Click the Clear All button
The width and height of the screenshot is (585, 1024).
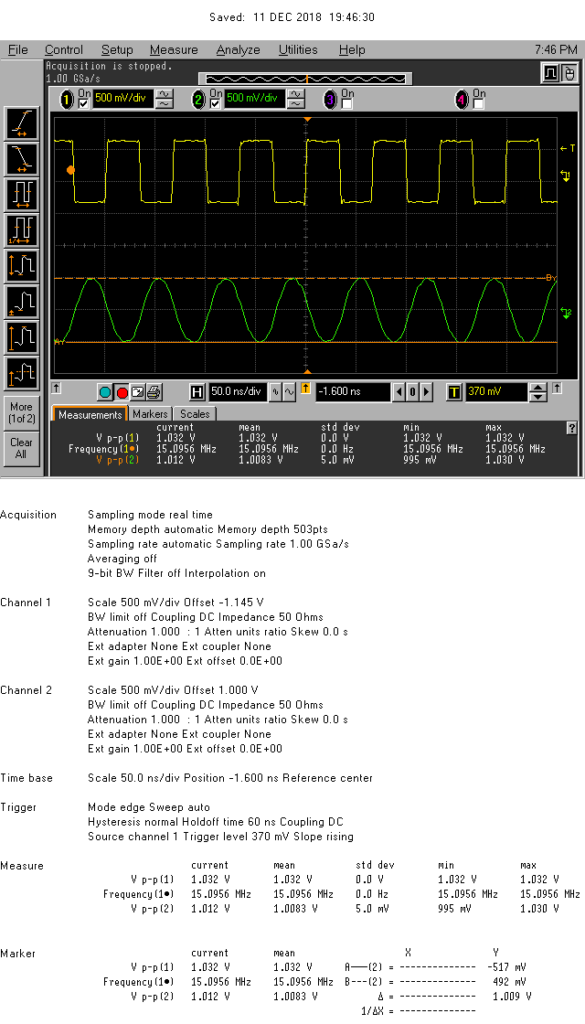[x=21, y=448]
